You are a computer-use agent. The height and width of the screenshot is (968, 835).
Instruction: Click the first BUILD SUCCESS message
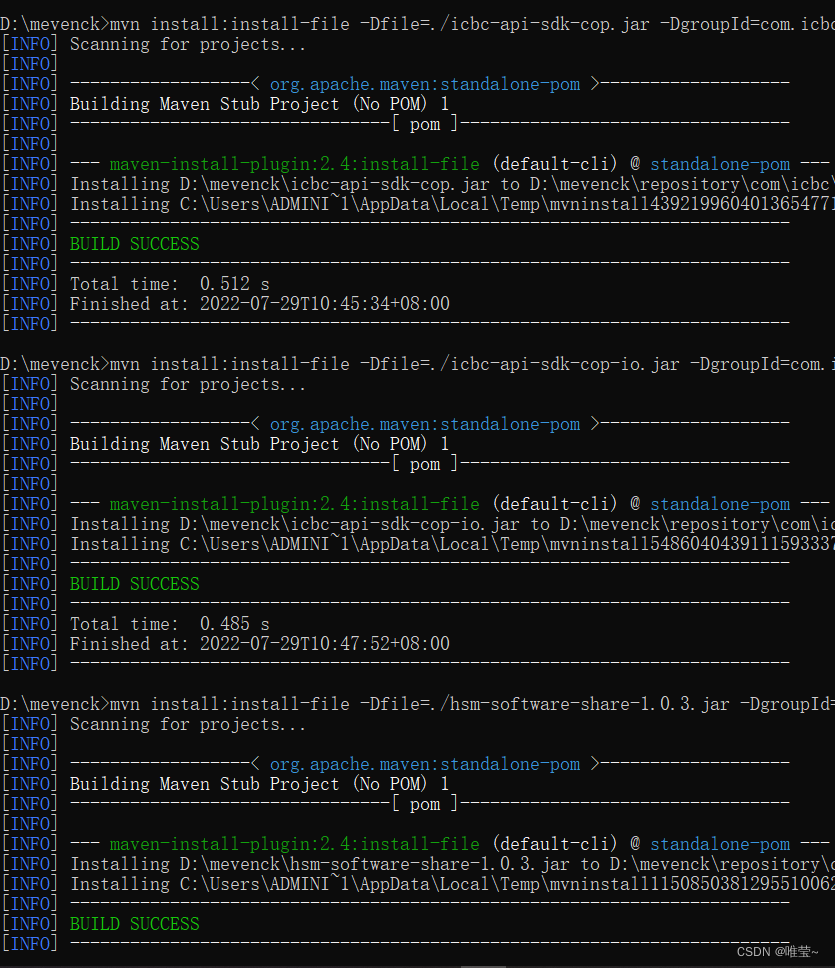pos(134,243)
